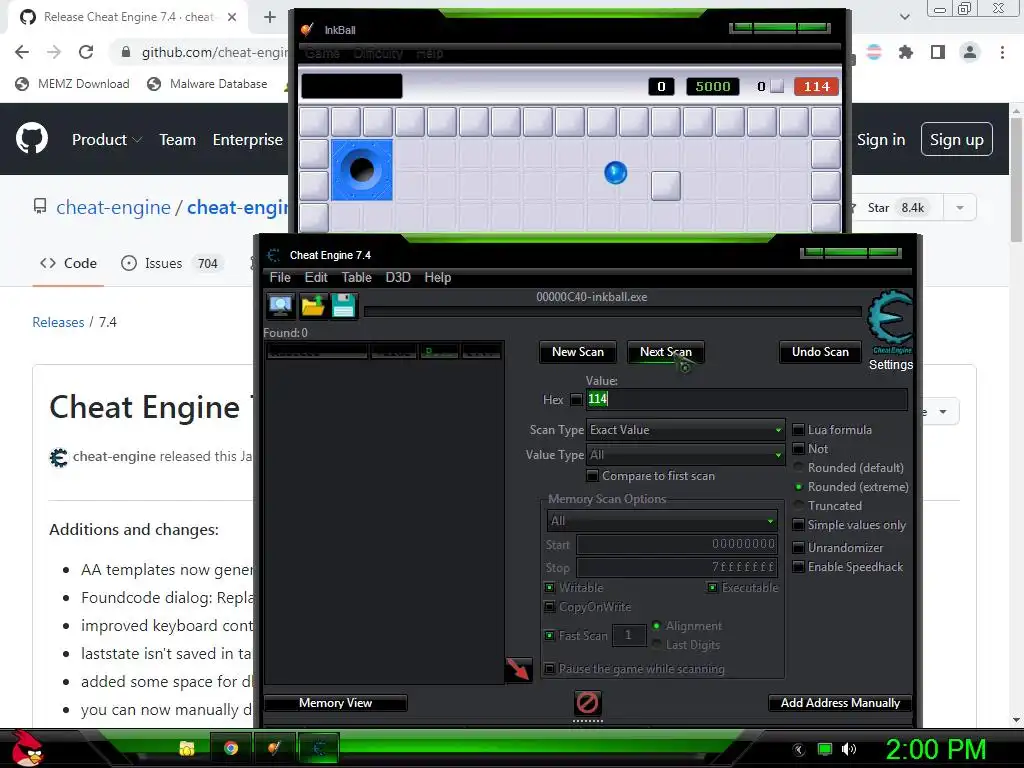Click the Chrome taskbar icon
The height and width of the screenshot is (768, 1024).
231,748
